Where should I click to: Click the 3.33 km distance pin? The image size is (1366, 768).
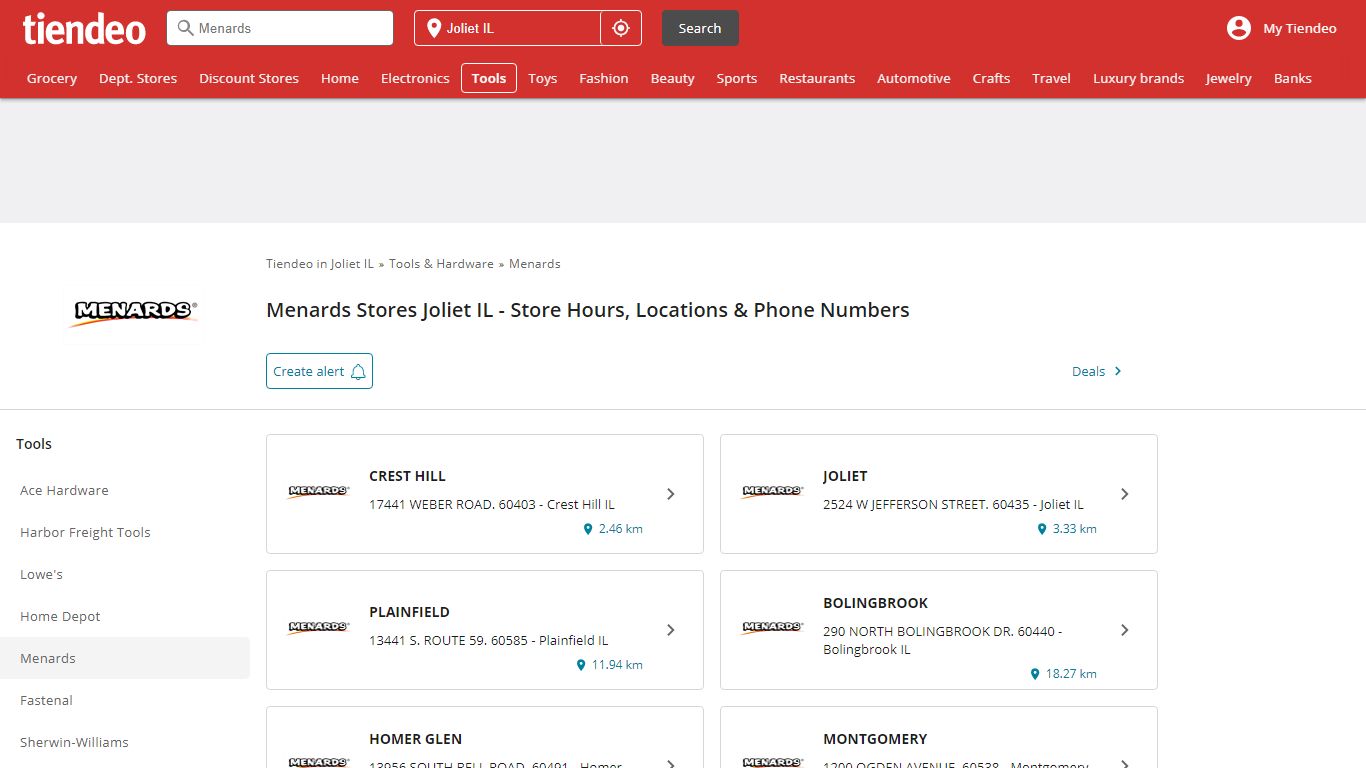click(x=1042, y=529)
